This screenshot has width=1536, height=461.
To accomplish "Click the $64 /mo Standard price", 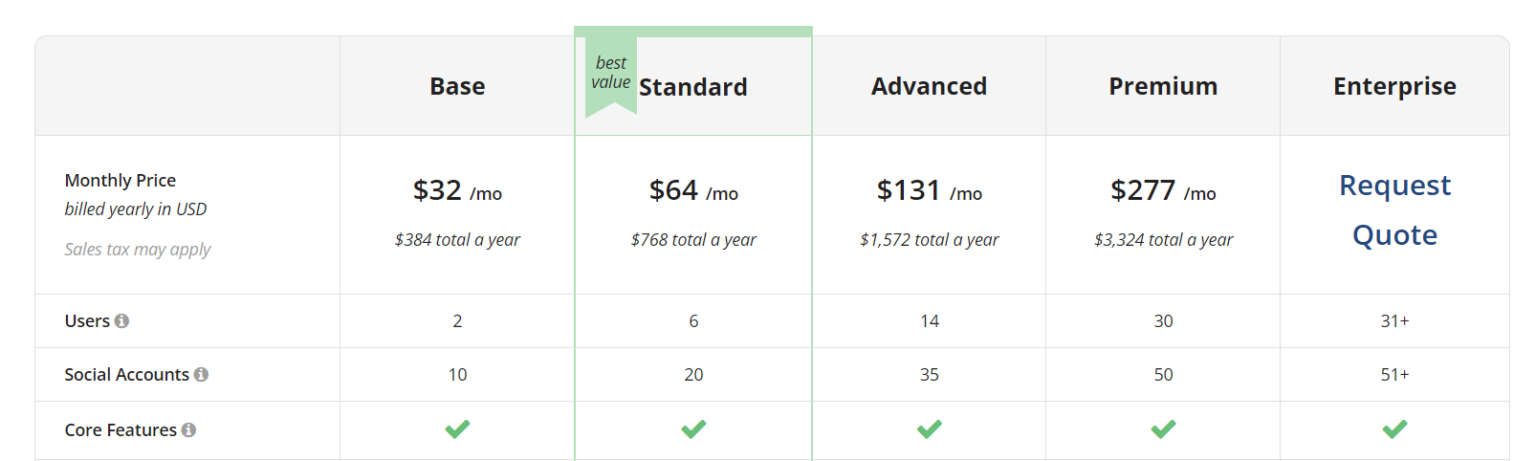I will point(693,190).
